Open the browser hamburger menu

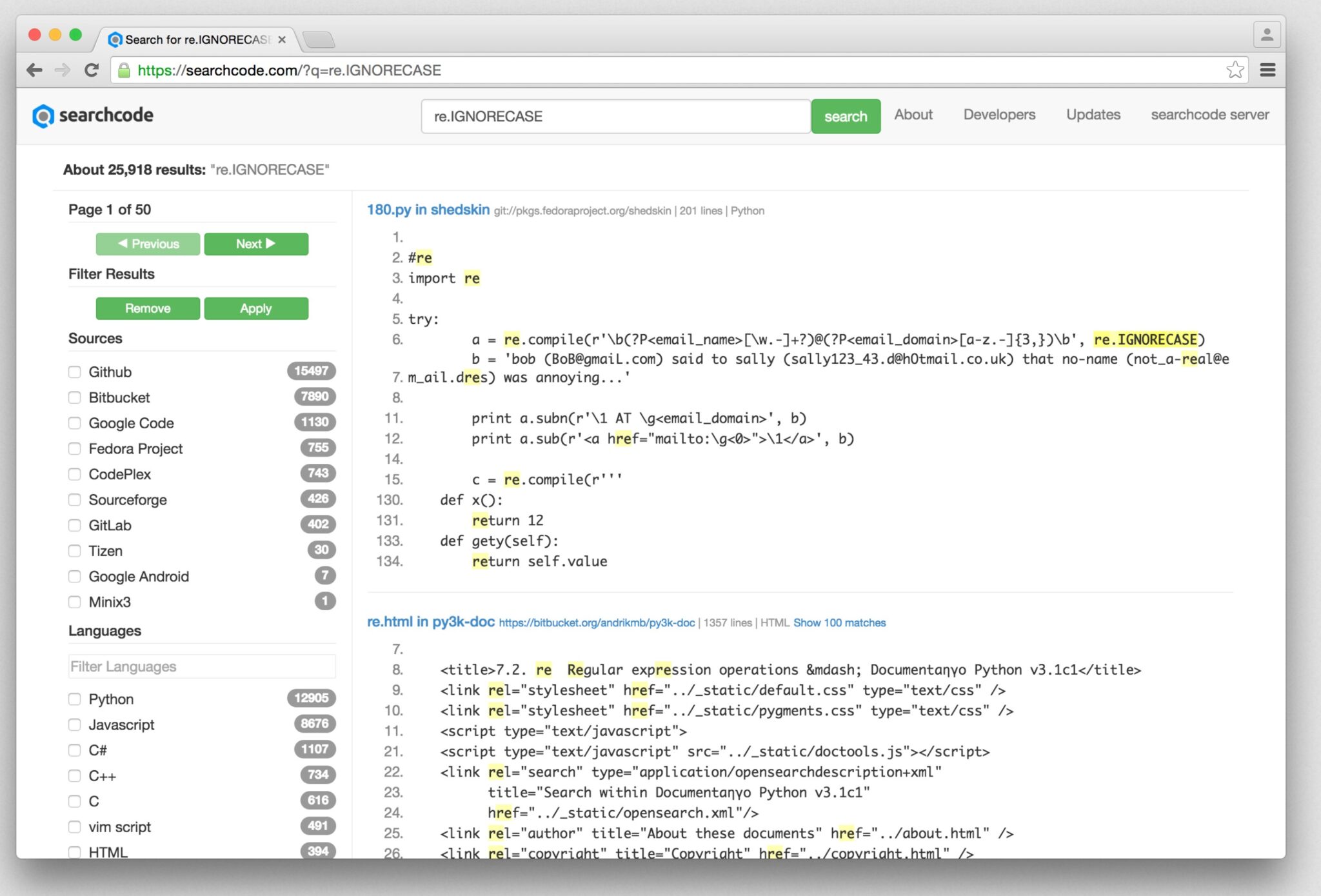click(1268, 70)
